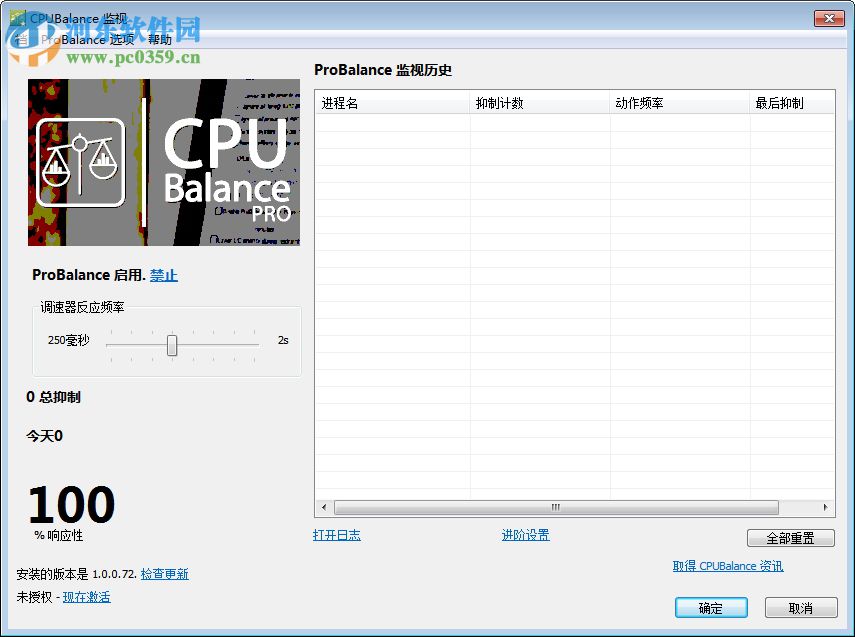Disable ProBalance via the 禁止 link

pyautogui.click(x=163, y=275)
